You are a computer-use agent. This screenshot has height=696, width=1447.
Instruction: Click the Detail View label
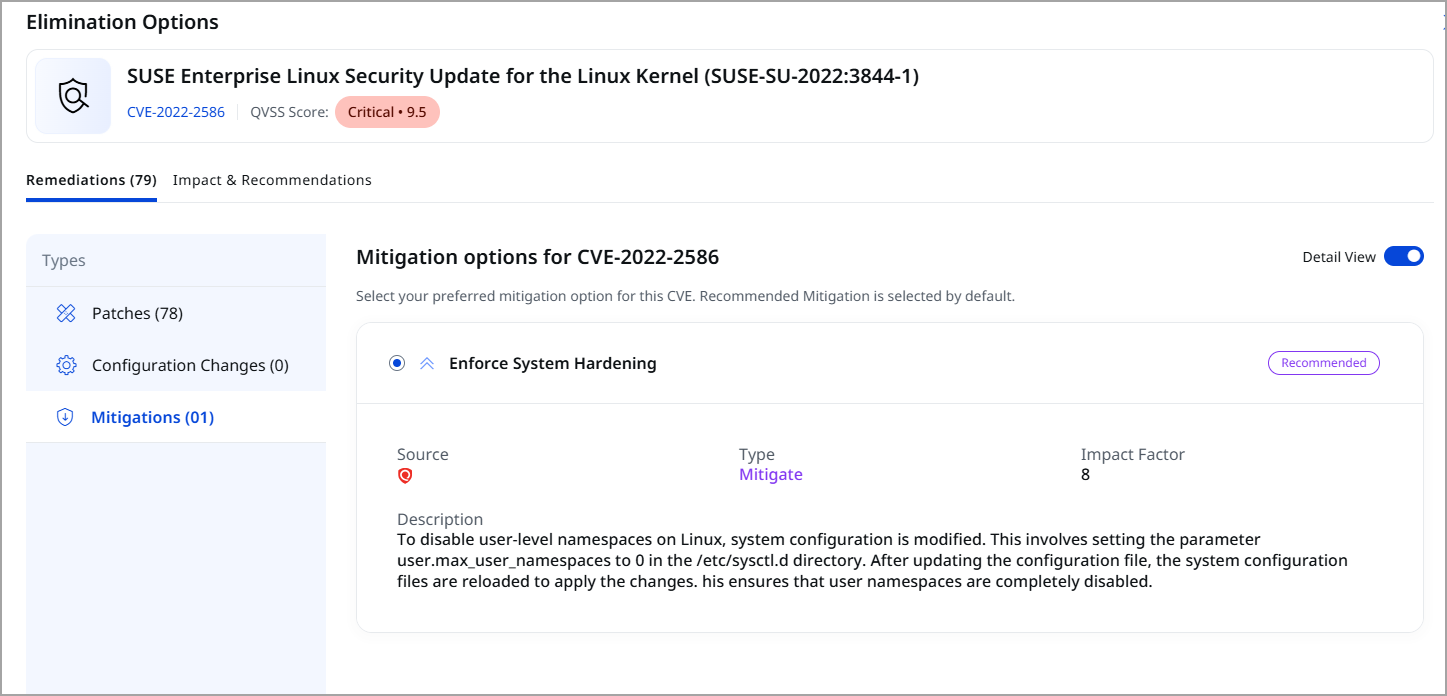click(1339, 257)
